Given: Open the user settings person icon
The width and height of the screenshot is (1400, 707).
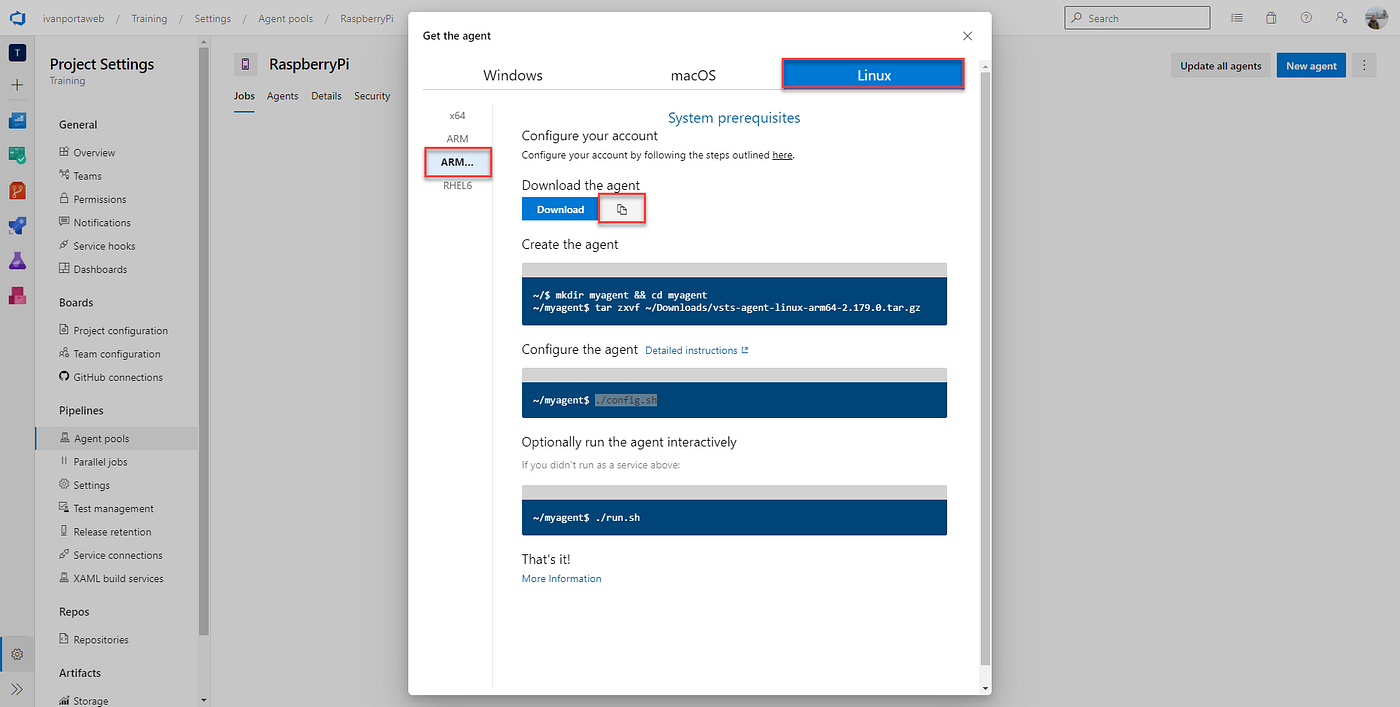Looking at the screenshot, I should click(x=1341, y=17).
